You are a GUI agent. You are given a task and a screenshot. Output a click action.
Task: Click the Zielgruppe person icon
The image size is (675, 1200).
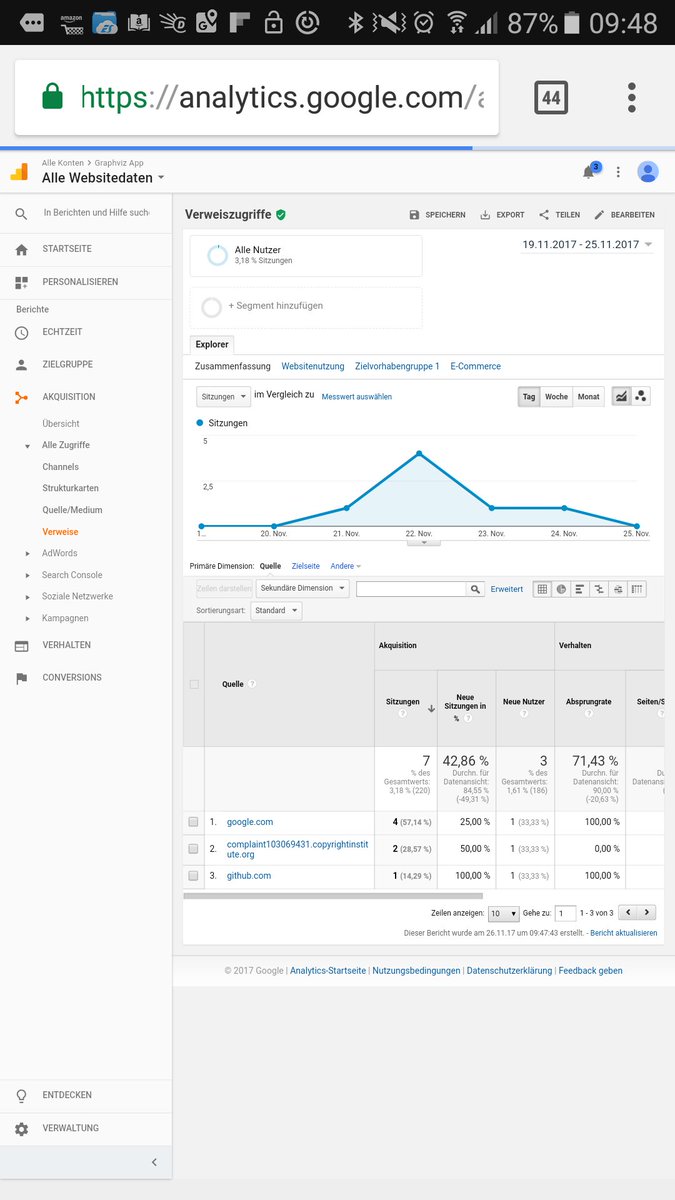[x=21, y=365]
